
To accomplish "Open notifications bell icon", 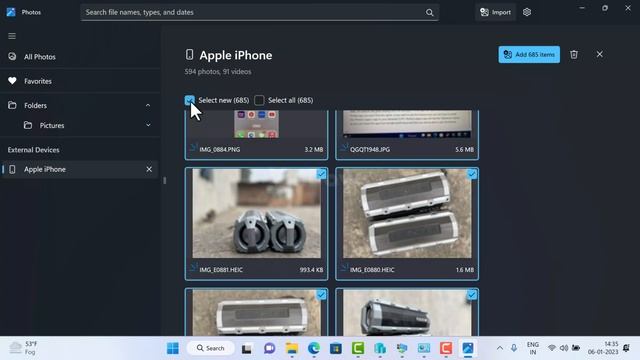I will point(626,348).
